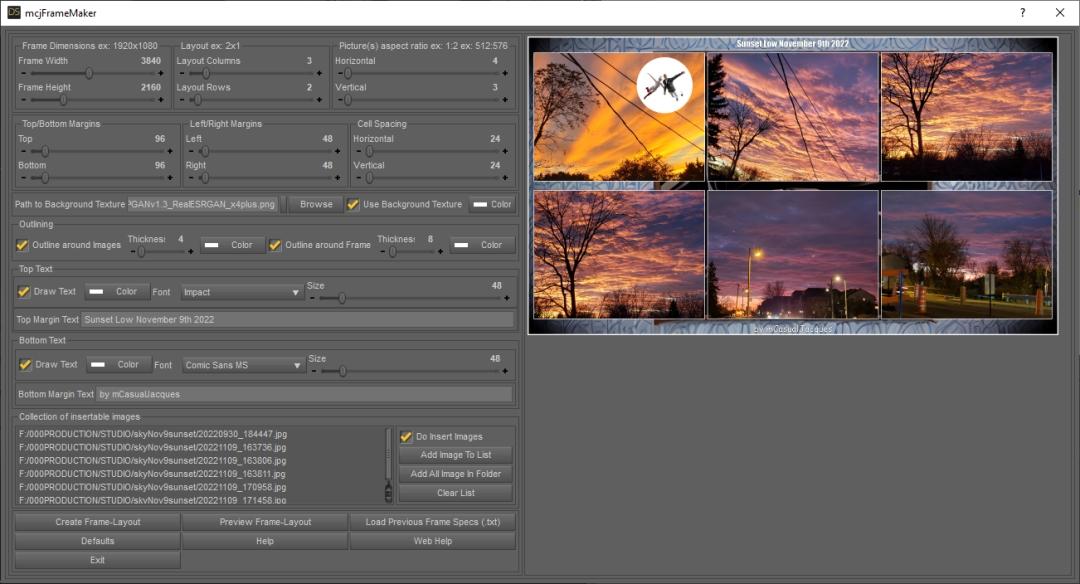Click the Exit button
Image resolution: width=1080 pixels, height=584 pixels.
pos(98,561)
